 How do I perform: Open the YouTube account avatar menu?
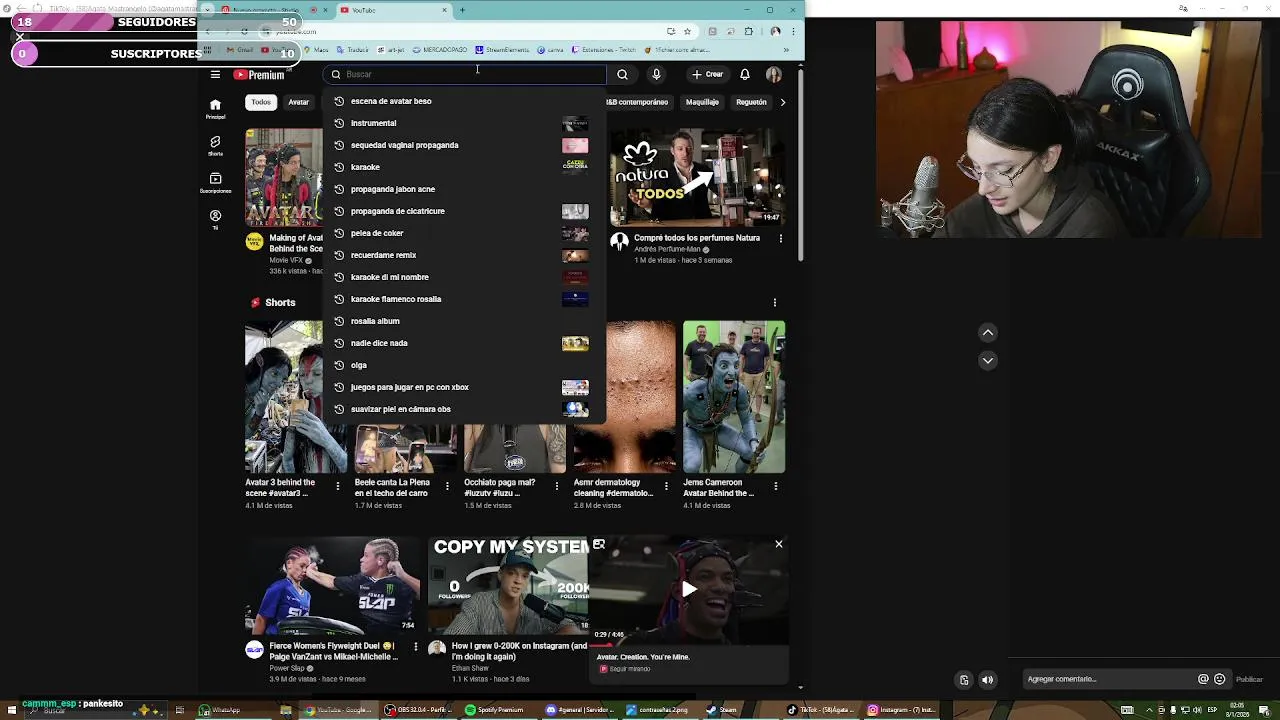coord(774,74)
